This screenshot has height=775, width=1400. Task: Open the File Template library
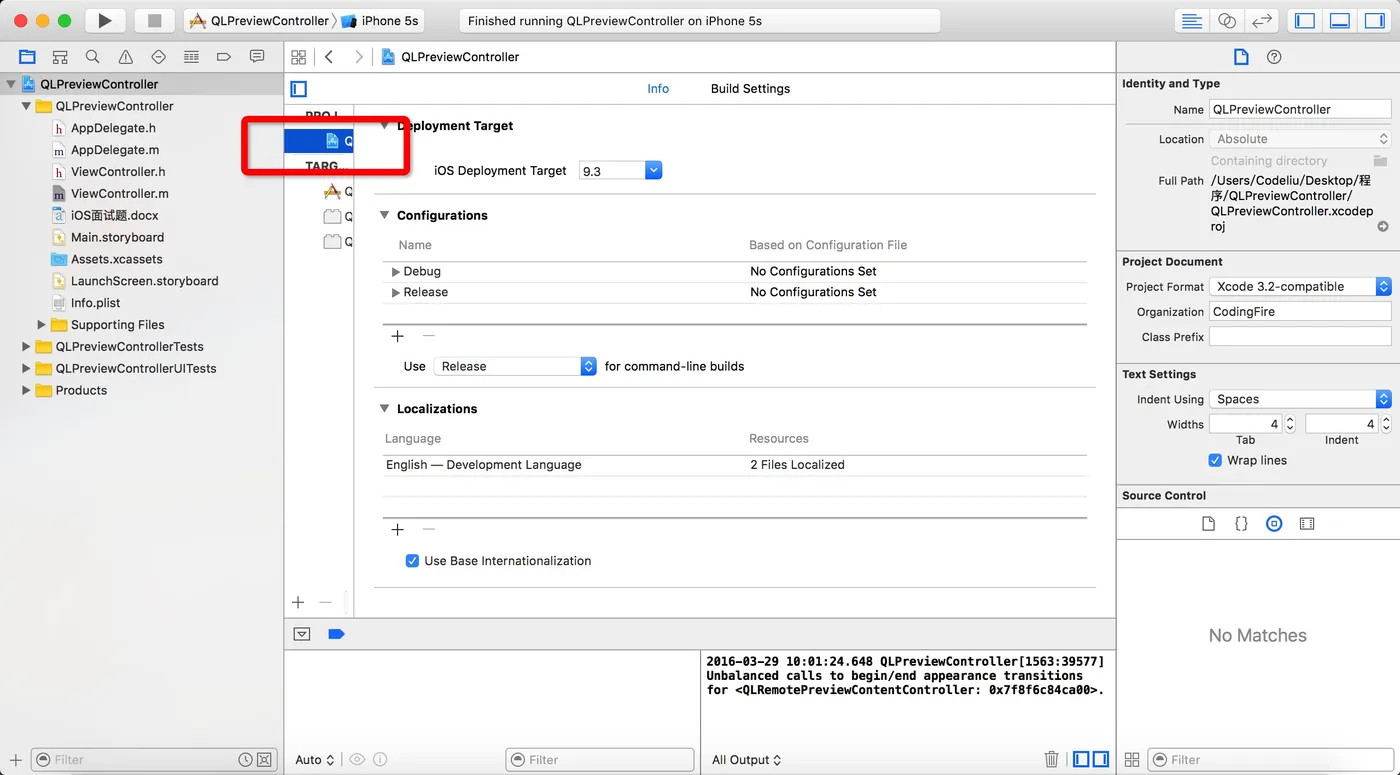tap(1208, 523)
